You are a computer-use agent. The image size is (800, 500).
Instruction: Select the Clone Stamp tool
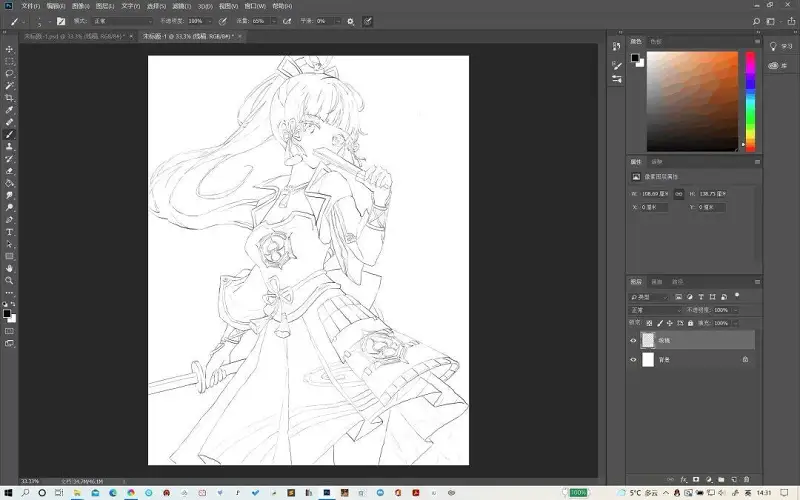pos(9,147)
